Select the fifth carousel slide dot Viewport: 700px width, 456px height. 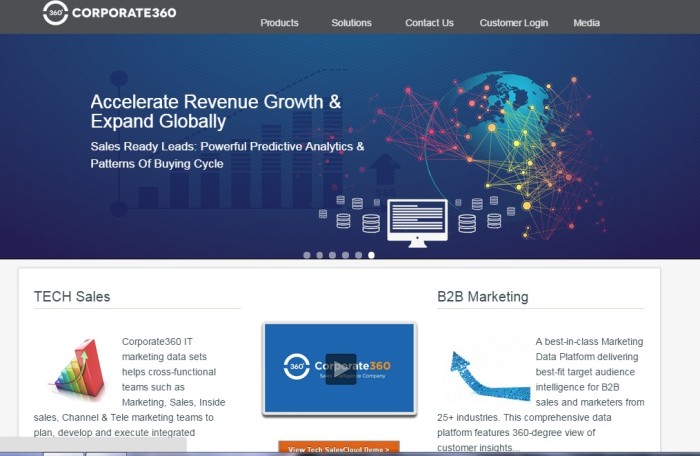pyautogui.click(x=358, y=255)
